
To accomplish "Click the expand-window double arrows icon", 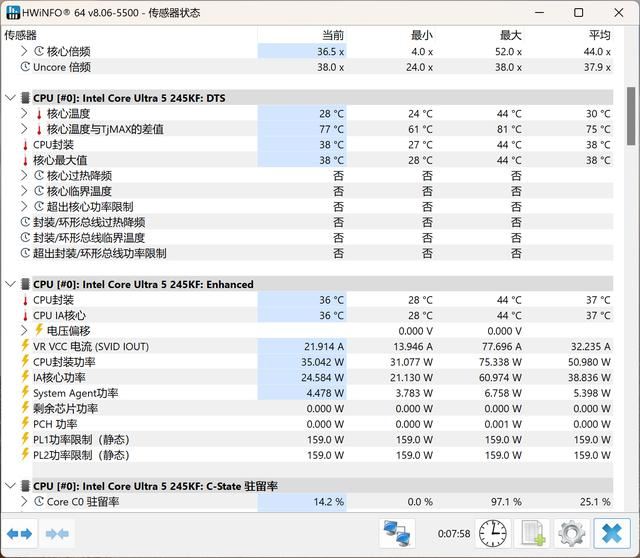I will [x=19, y=534].
